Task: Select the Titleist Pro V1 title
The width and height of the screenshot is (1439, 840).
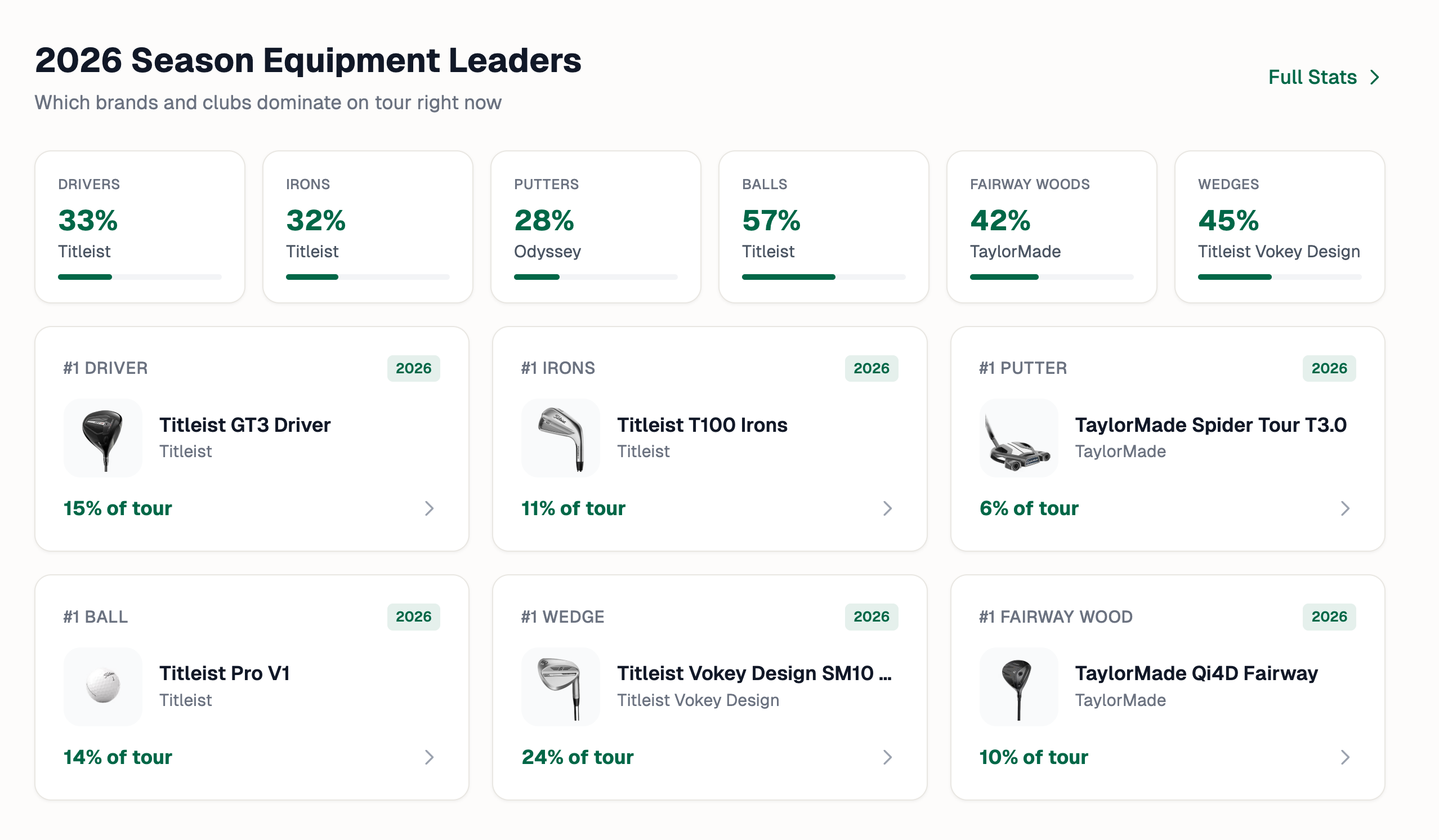Action: click(x=225, y=673)
